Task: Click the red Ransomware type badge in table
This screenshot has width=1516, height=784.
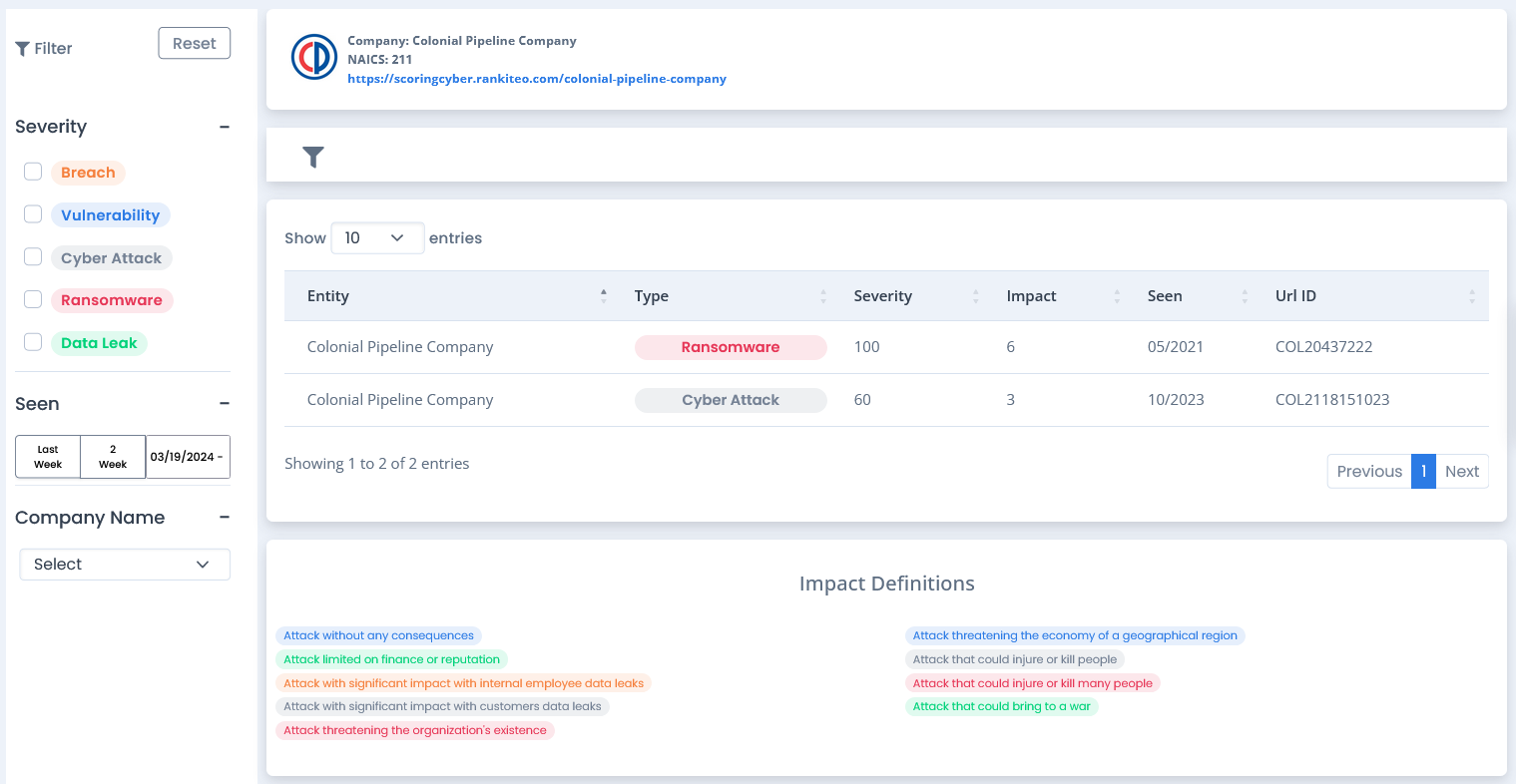Action: point(731,347)
